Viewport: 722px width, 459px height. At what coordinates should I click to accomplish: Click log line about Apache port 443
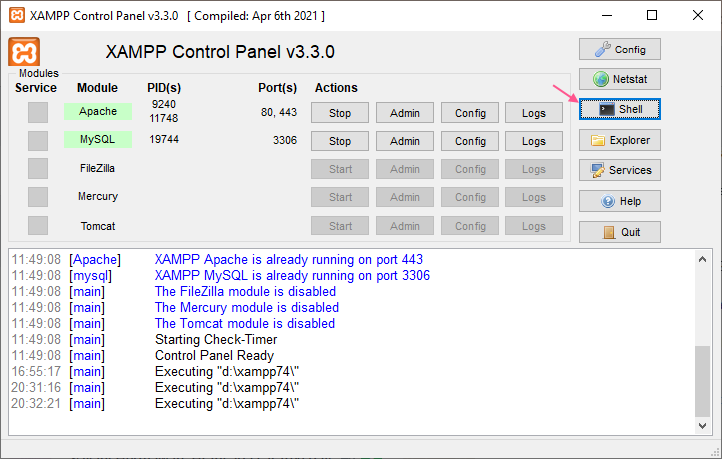coord(289,259)
